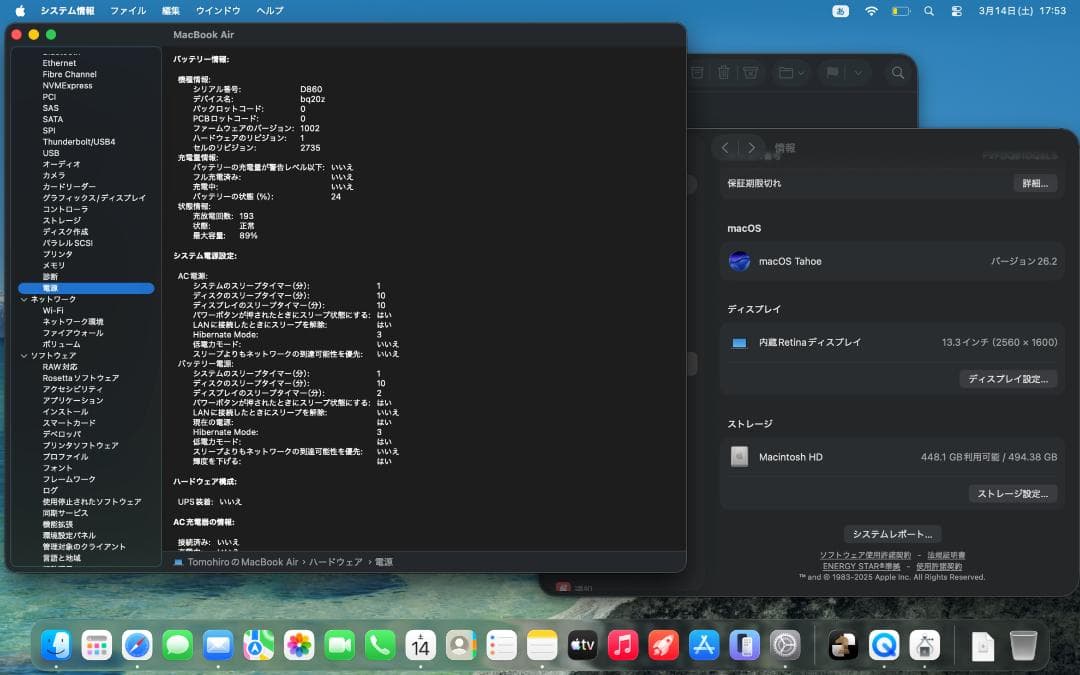The image size is (1080, 675).
Task: Open Photos app in the Dock
Action: 299,645
